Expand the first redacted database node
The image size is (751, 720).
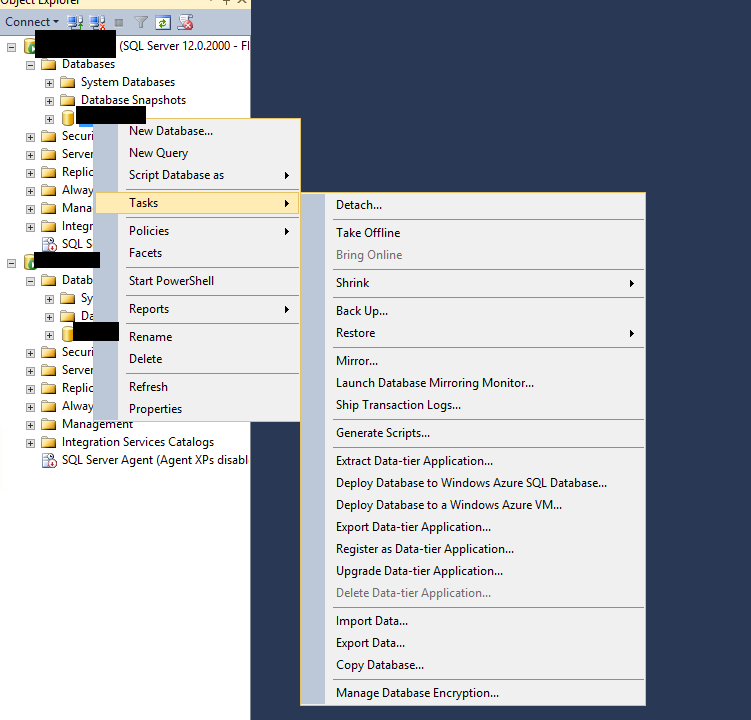(49, 119)
